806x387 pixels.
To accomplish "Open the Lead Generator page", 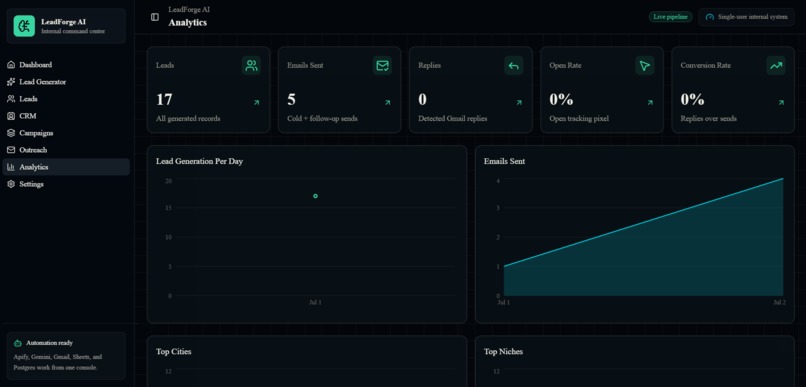I will (66, 82).
